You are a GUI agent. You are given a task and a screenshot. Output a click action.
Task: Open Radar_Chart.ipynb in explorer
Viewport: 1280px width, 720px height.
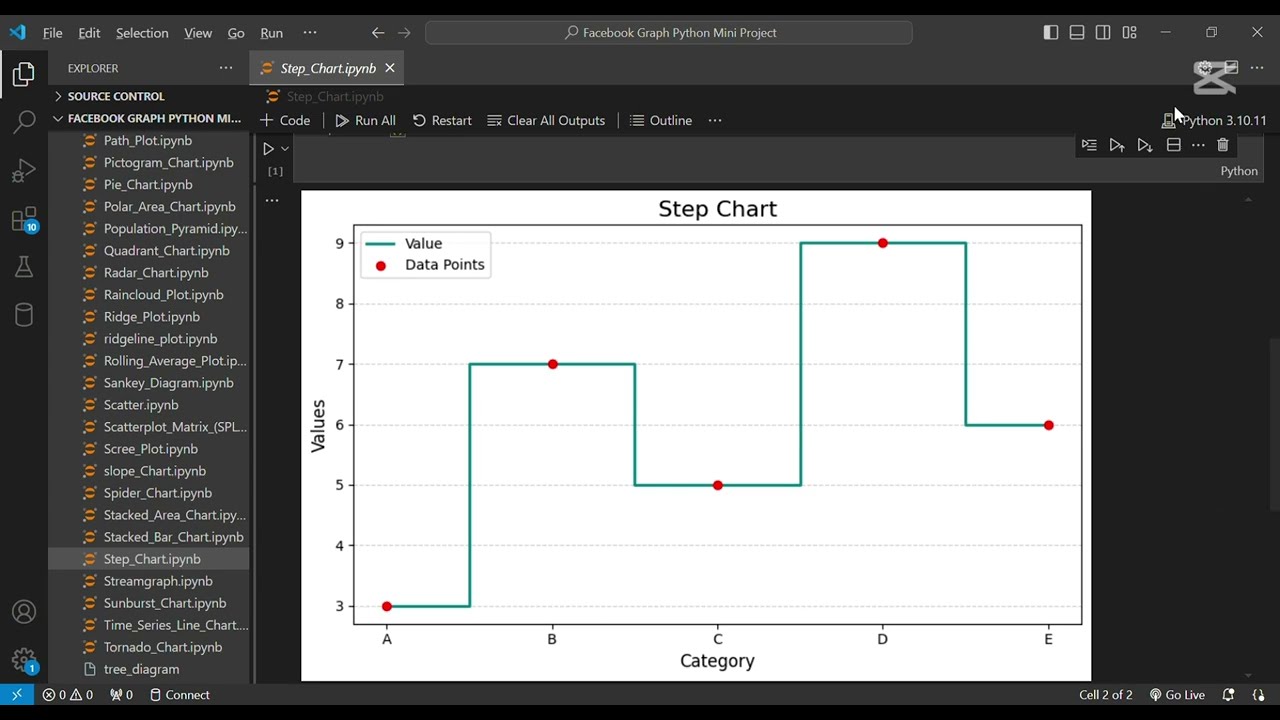pos(156,273)
